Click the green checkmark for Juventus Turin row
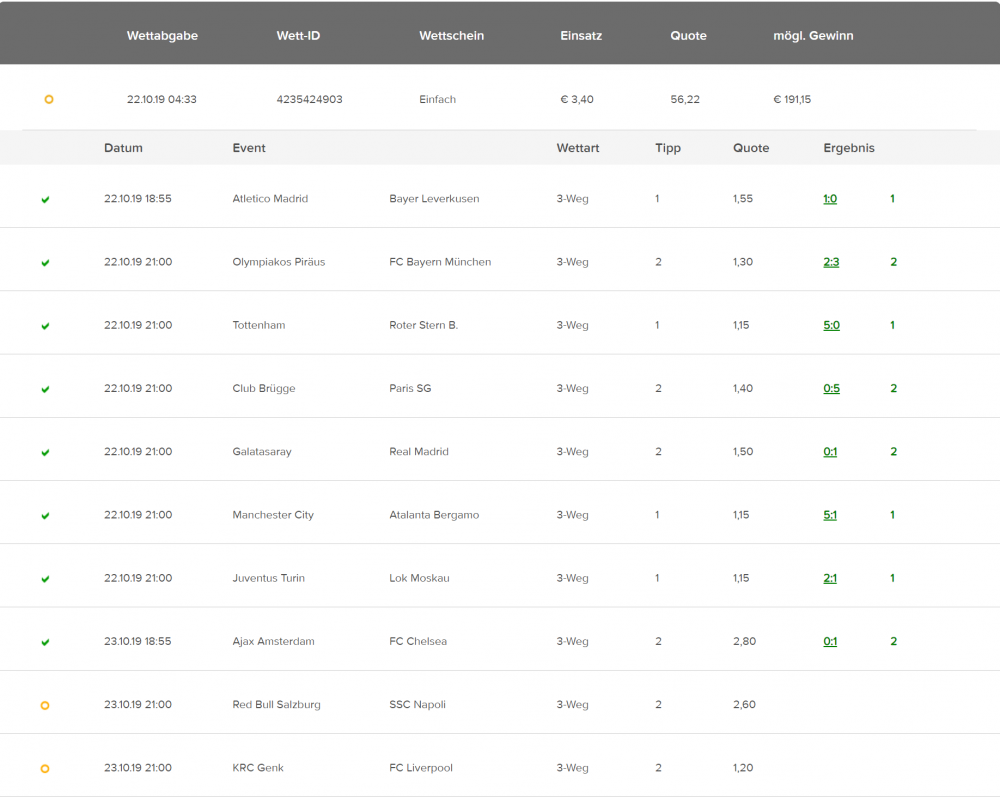Image resolution: width=1000 pixels, height=797 pixels. [45, 579]
